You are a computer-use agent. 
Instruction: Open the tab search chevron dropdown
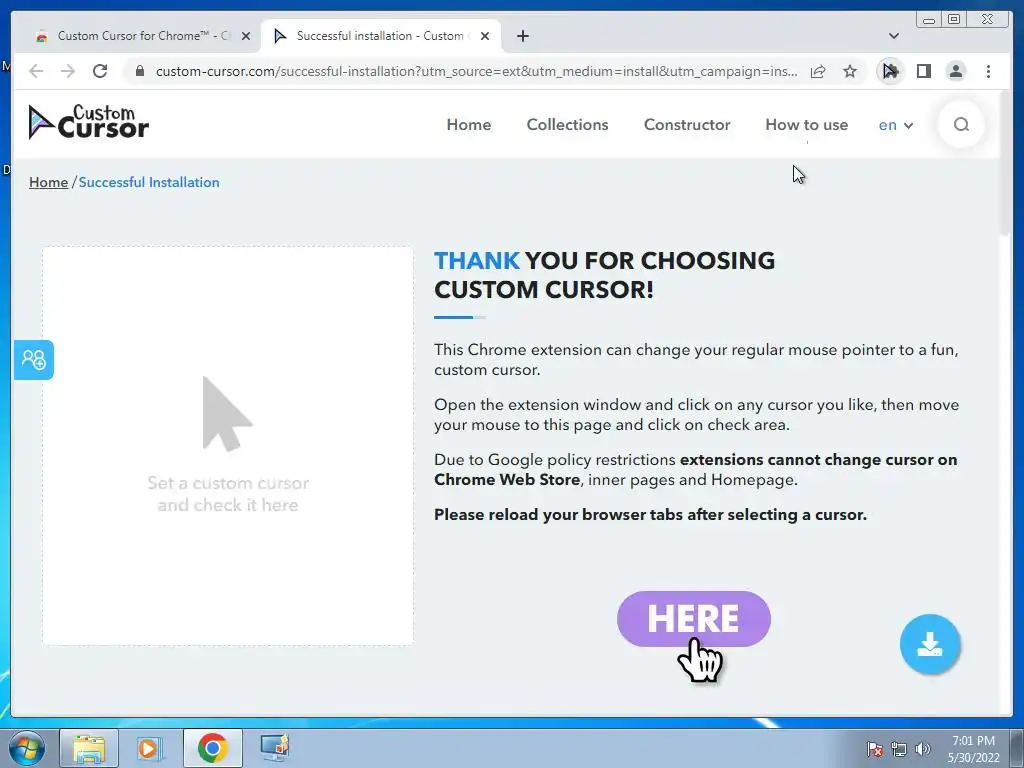point(893,36)
